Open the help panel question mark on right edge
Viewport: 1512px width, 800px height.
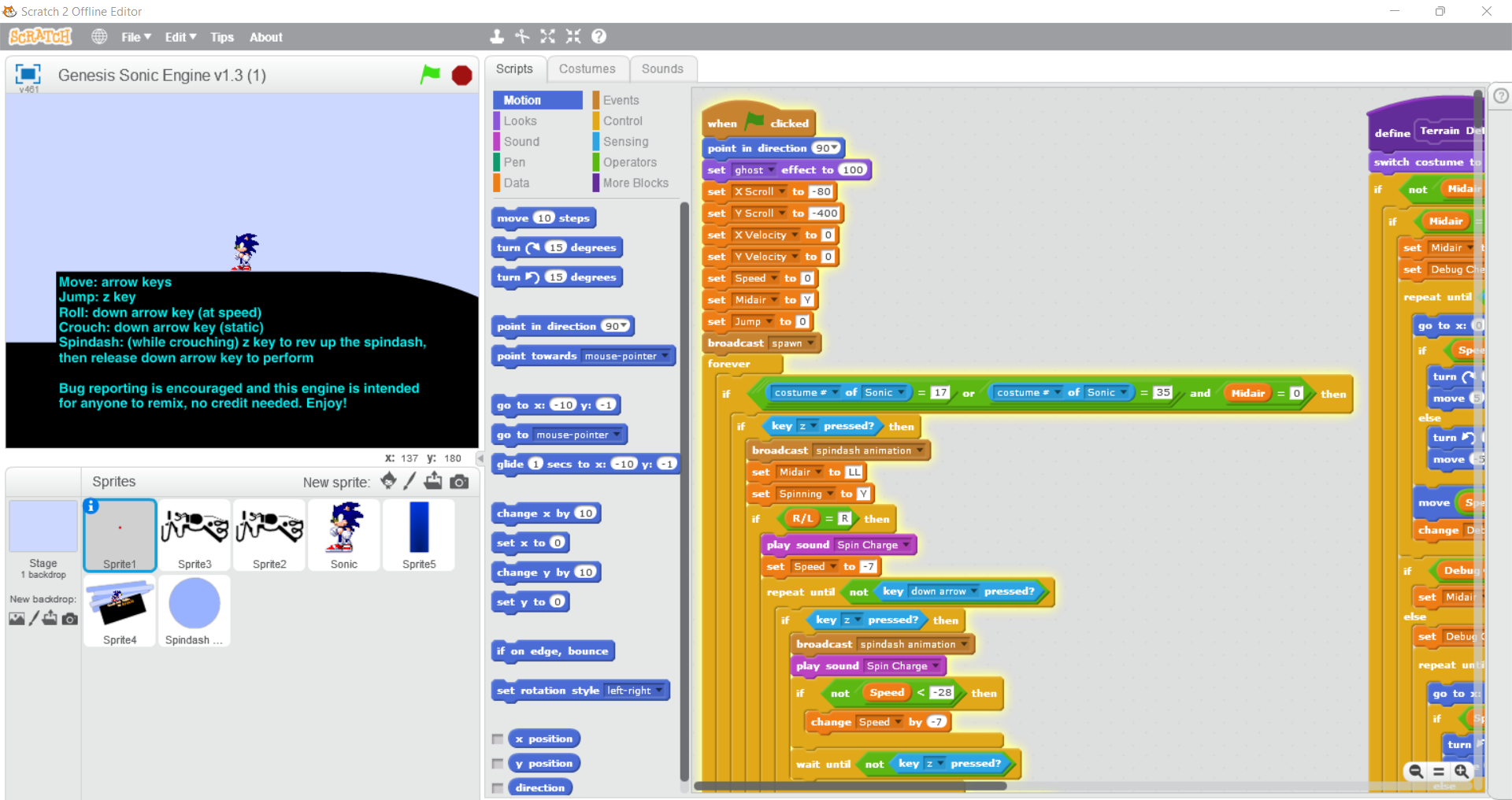(1501, 95)
